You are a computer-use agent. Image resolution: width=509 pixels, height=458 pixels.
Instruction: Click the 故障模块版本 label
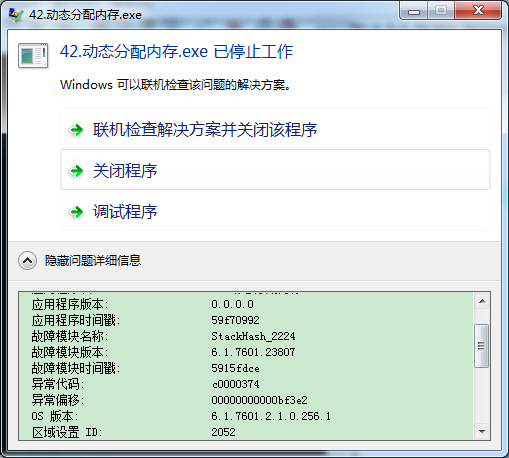point(70,352)
